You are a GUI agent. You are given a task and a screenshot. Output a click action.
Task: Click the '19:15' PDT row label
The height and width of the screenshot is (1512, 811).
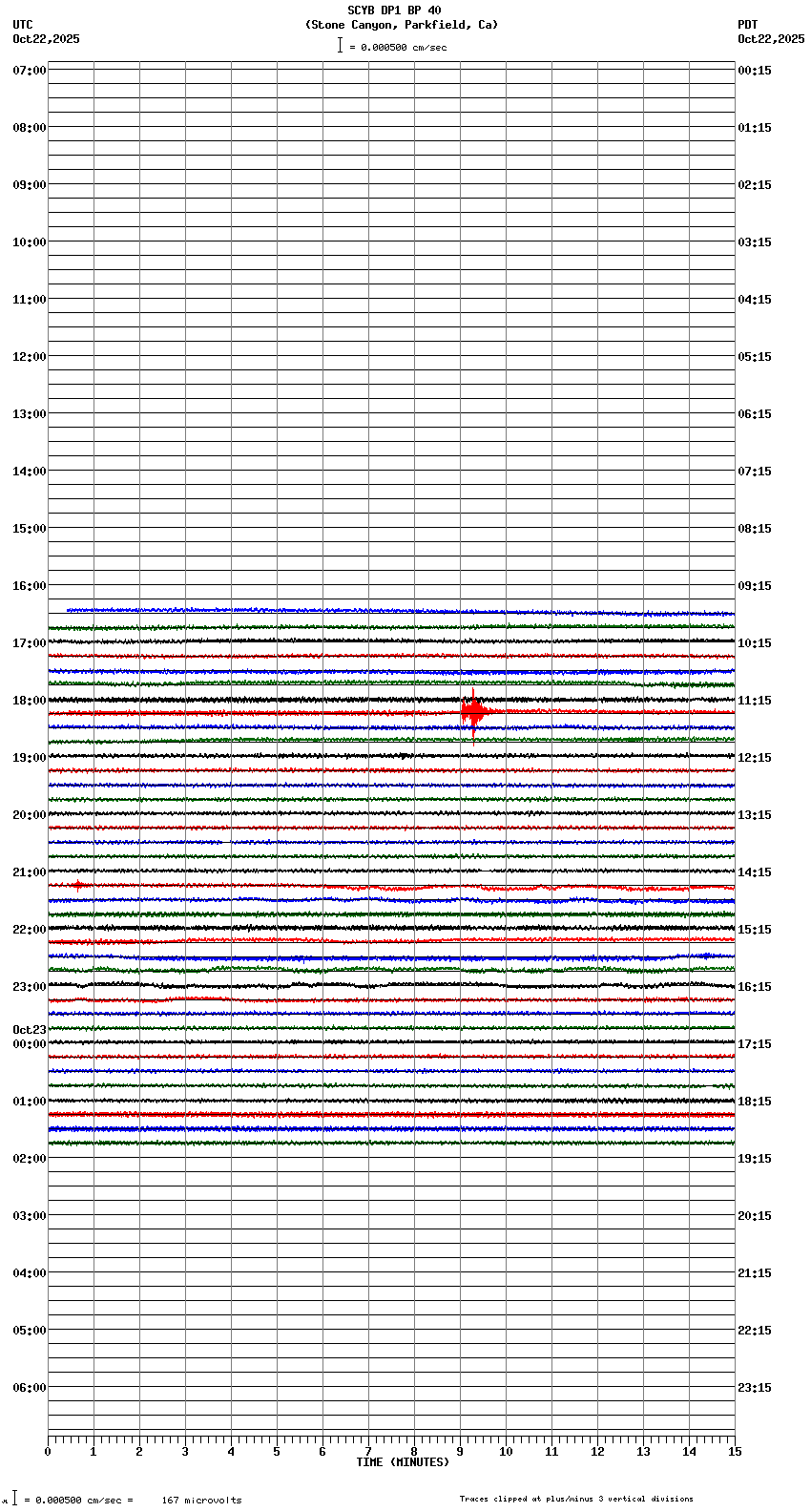pyautogui.click(x=755, y=1159)
